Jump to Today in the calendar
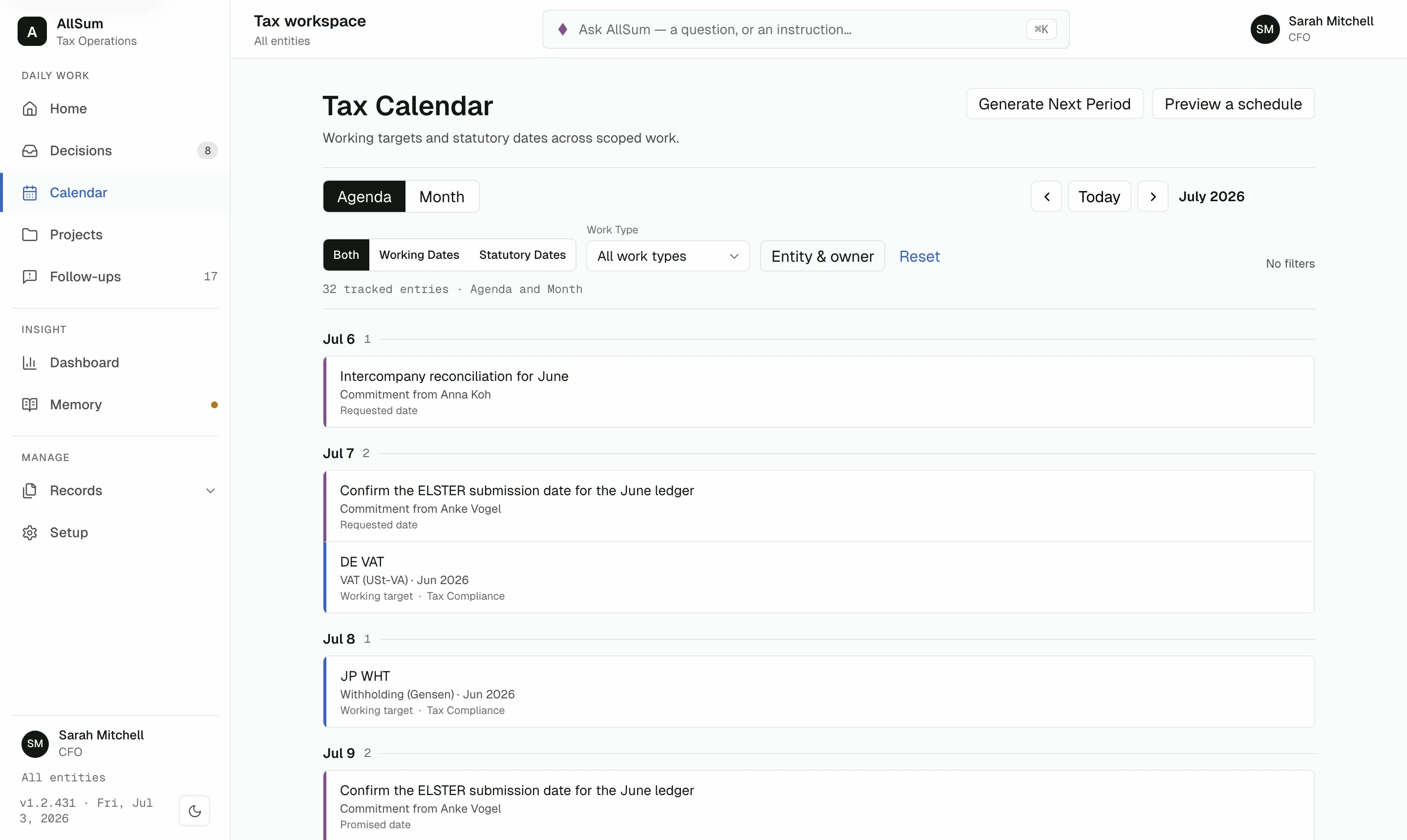Image resolution: width=1407 pixels, height=840 pixels. pyautogui.click(x=1099, y=196)
